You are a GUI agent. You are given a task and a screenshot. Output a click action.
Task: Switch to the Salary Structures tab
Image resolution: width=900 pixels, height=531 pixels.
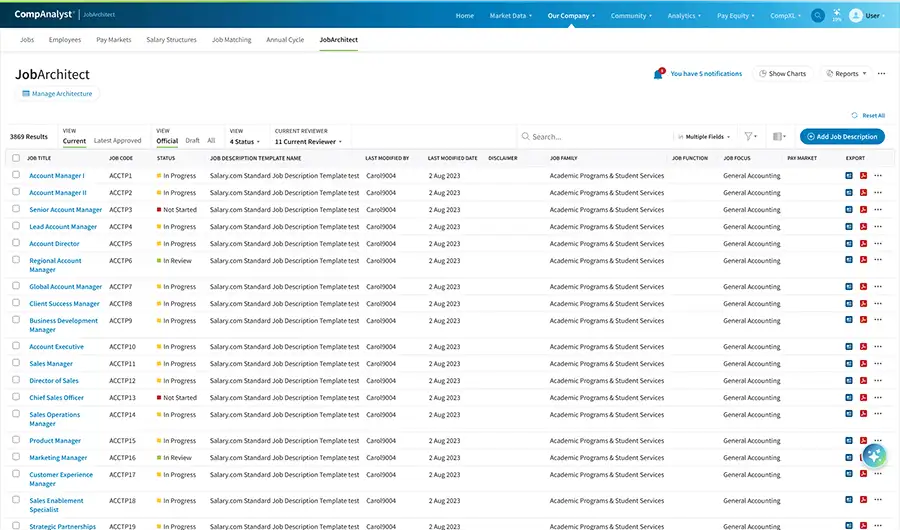(171, 40)
